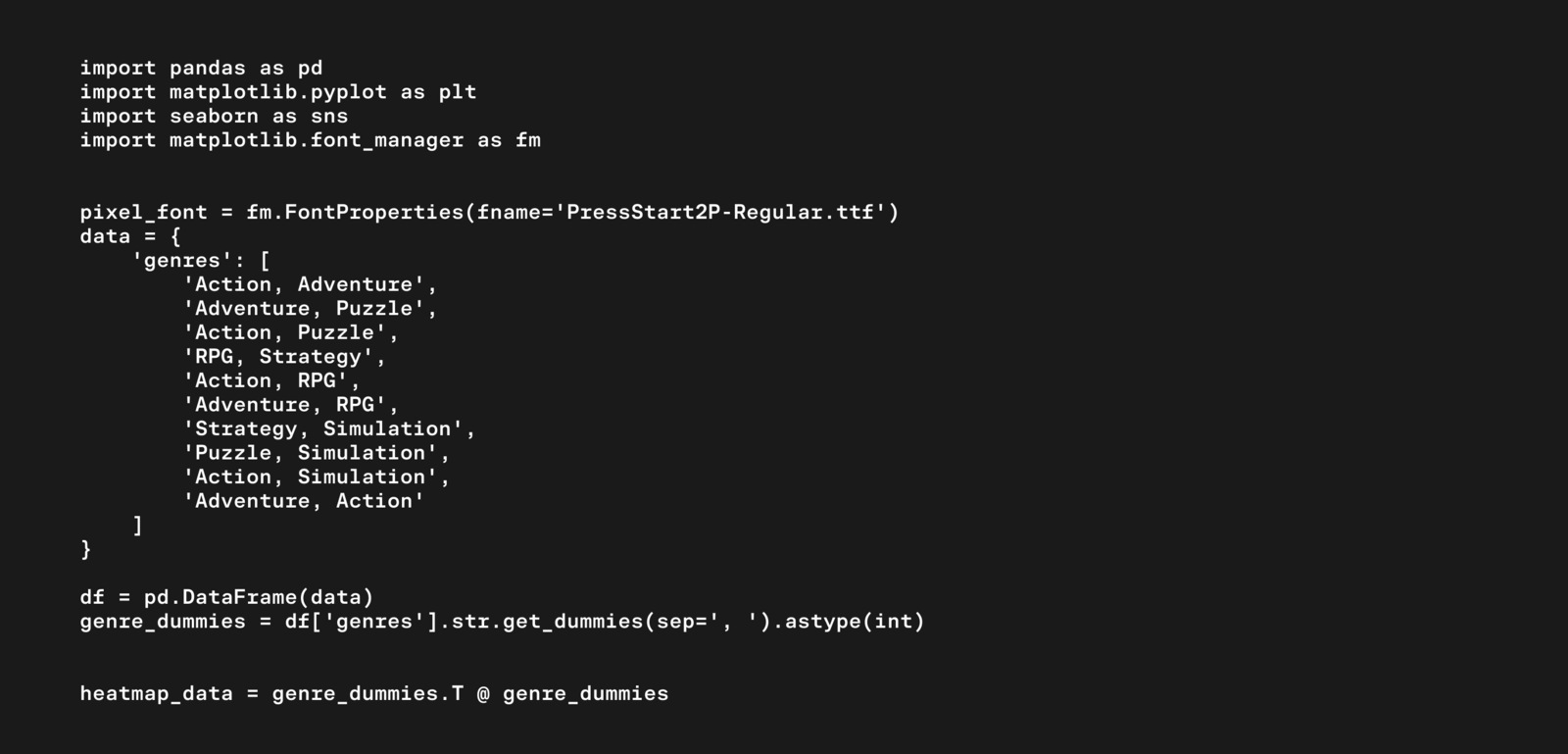Click the heatmap_data variable name

click(x=156, y=693)
